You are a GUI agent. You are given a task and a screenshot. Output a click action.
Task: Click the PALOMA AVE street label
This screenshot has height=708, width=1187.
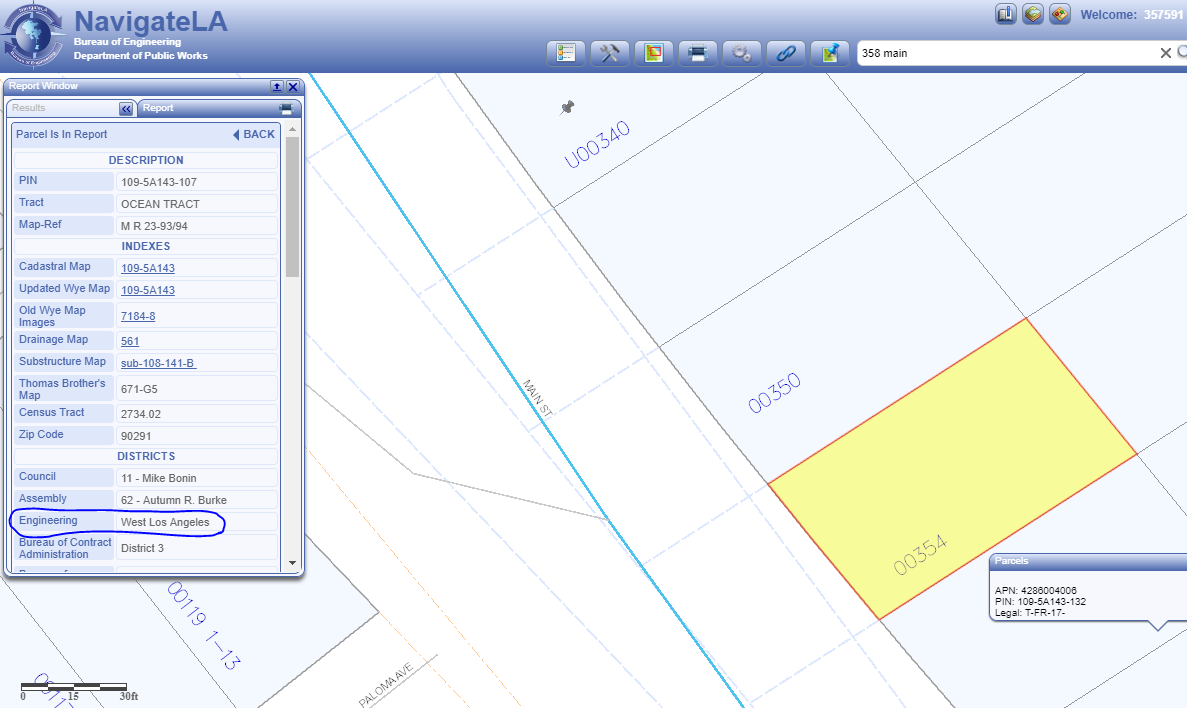pyautogui.click(x=386, y=685)
